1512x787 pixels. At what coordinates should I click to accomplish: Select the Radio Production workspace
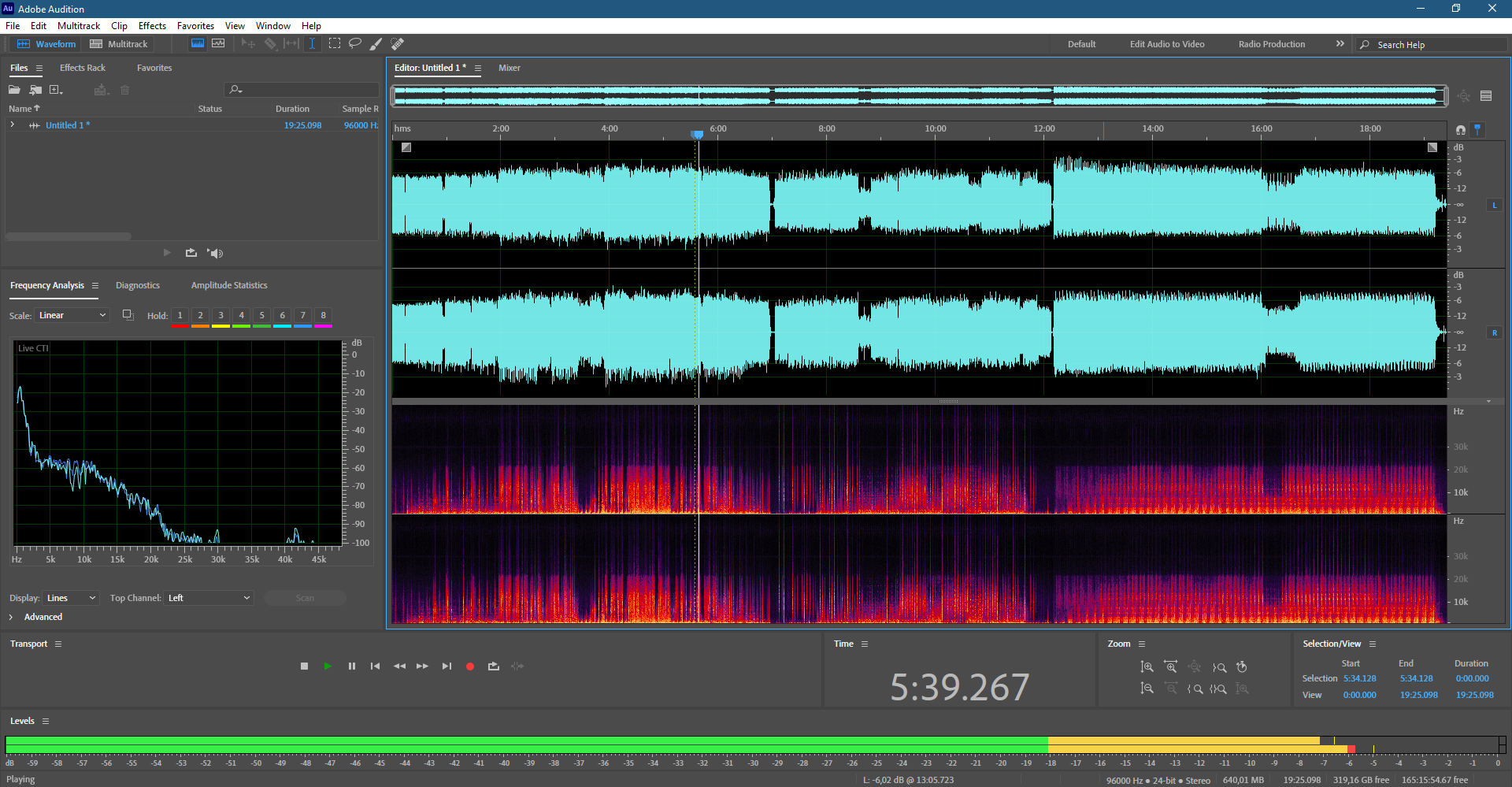pyautogui.click(x=1271, y=44)
